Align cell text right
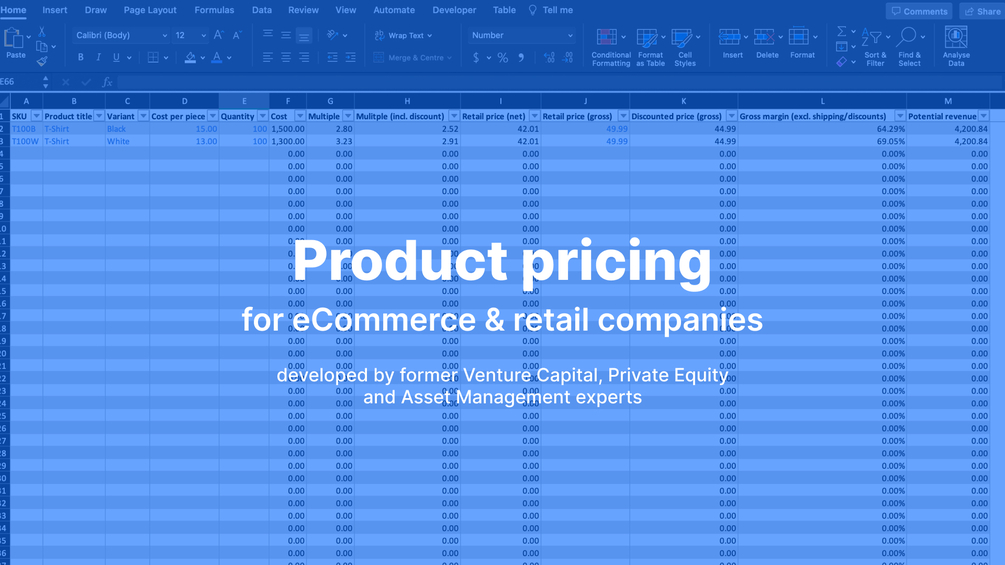Image resolution: width=1005 pixels, height=565 pixels. click(304, 58)
